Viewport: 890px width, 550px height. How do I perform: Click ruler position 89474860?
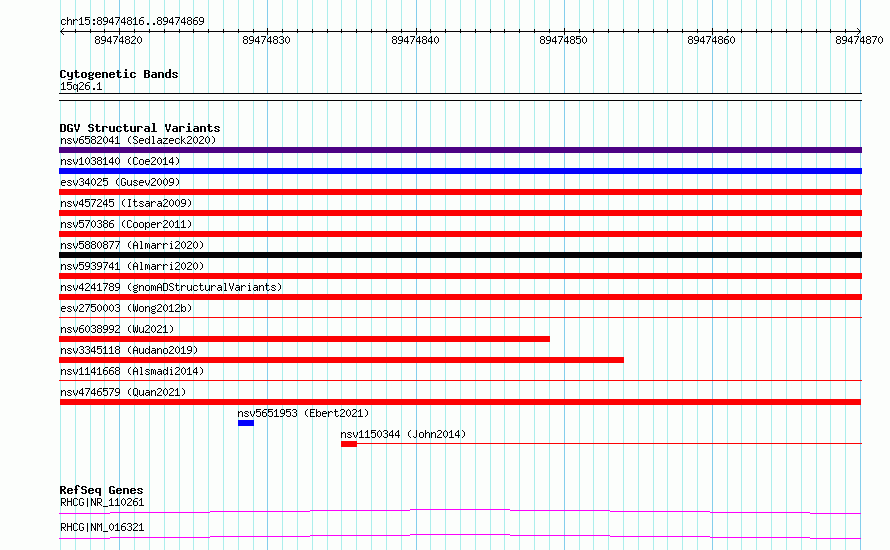tap(711, 40)
